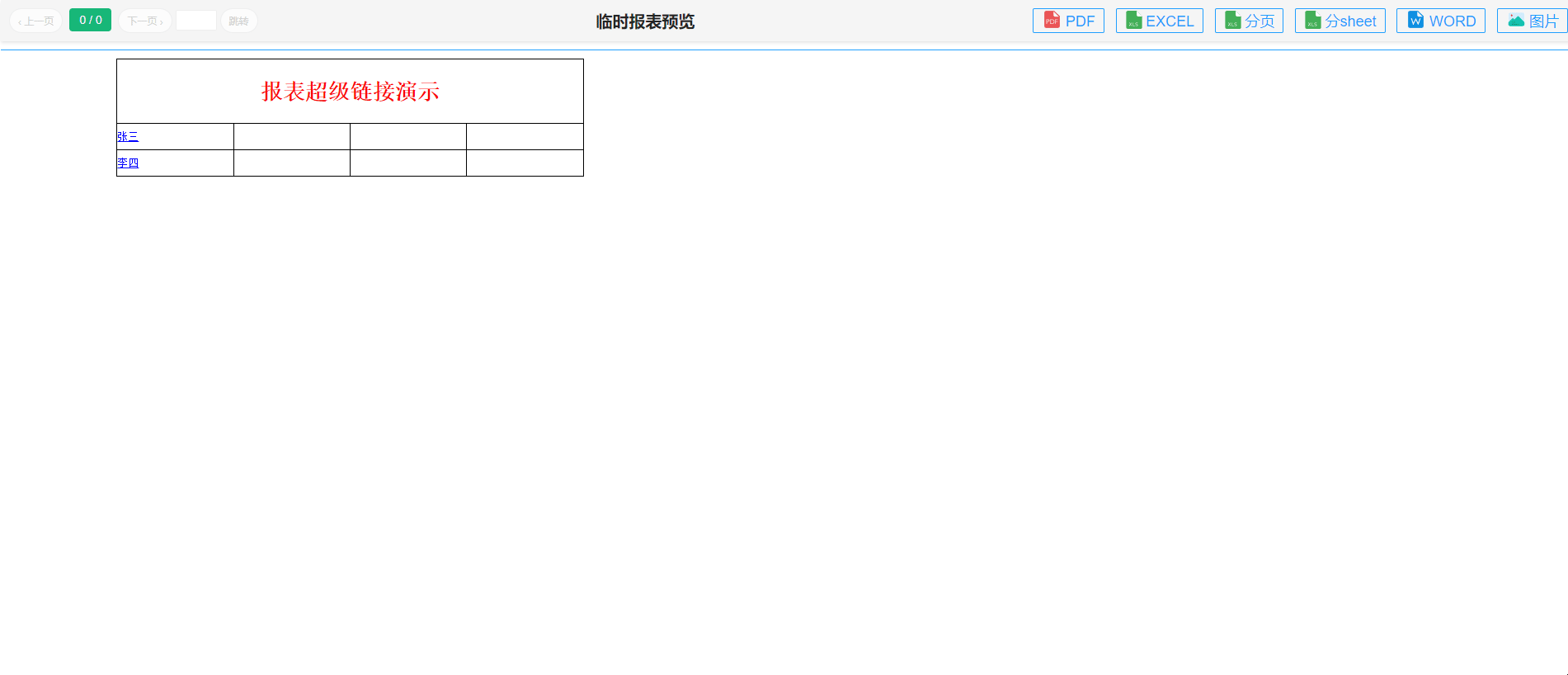Click the WORD export document icon
Viewport: 1568px width, 675px height.
pyautogui.click(x=1415, y=20)
